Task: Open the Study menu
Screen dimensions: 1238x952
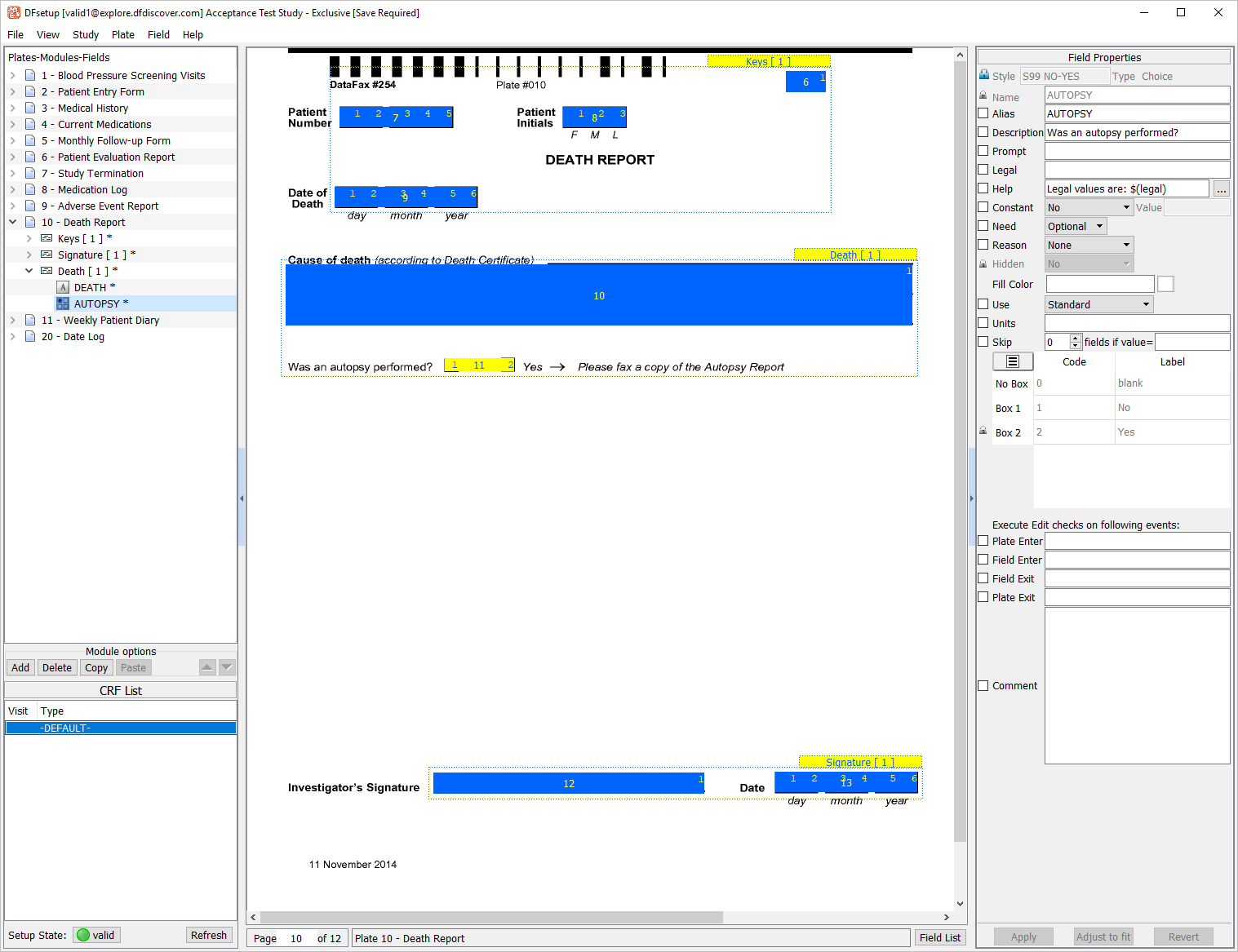Action: pos(85,34)
